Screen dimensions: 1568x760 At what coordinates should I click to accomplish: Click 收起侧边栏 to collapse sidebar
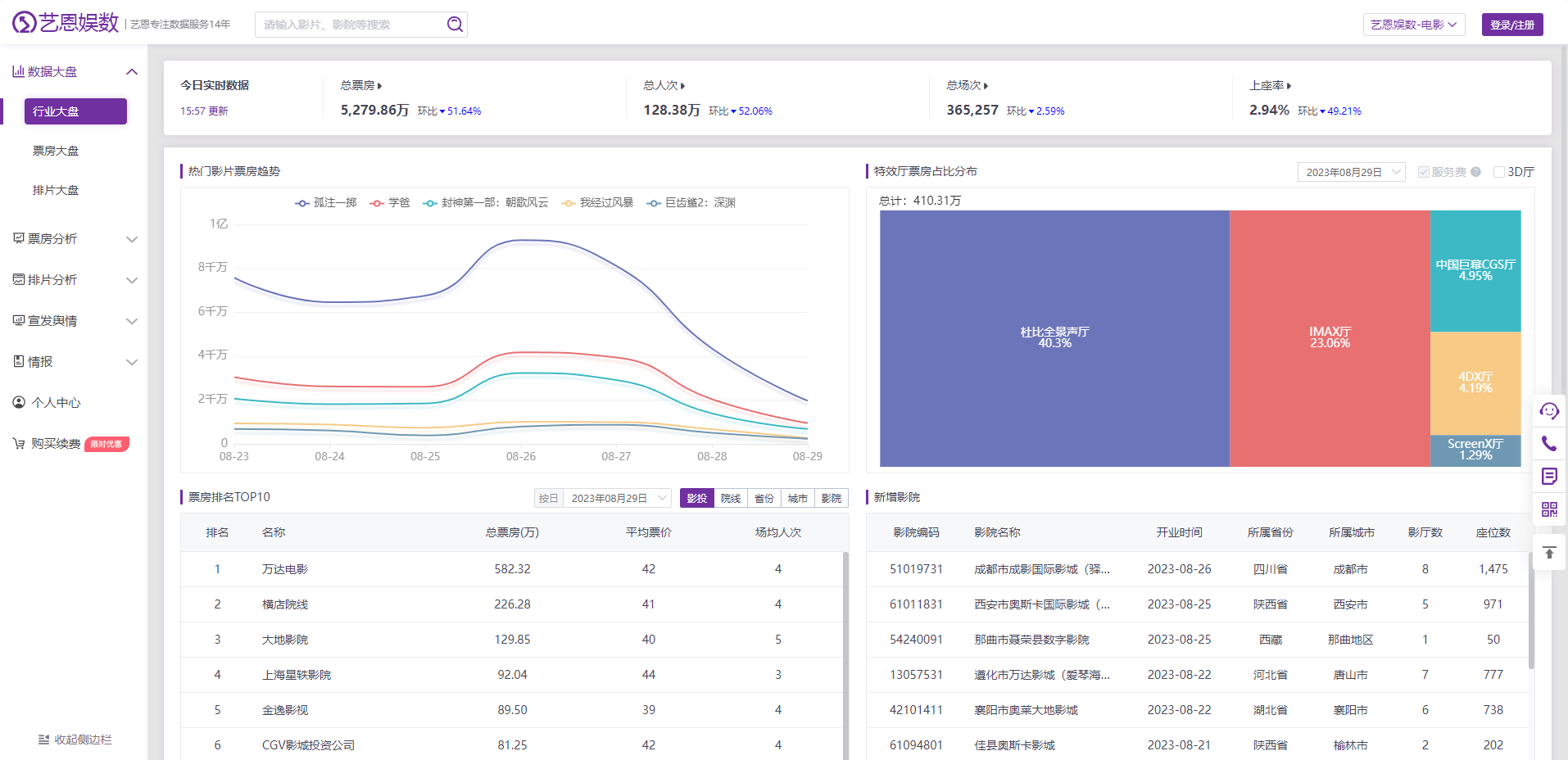click(75, 740)
